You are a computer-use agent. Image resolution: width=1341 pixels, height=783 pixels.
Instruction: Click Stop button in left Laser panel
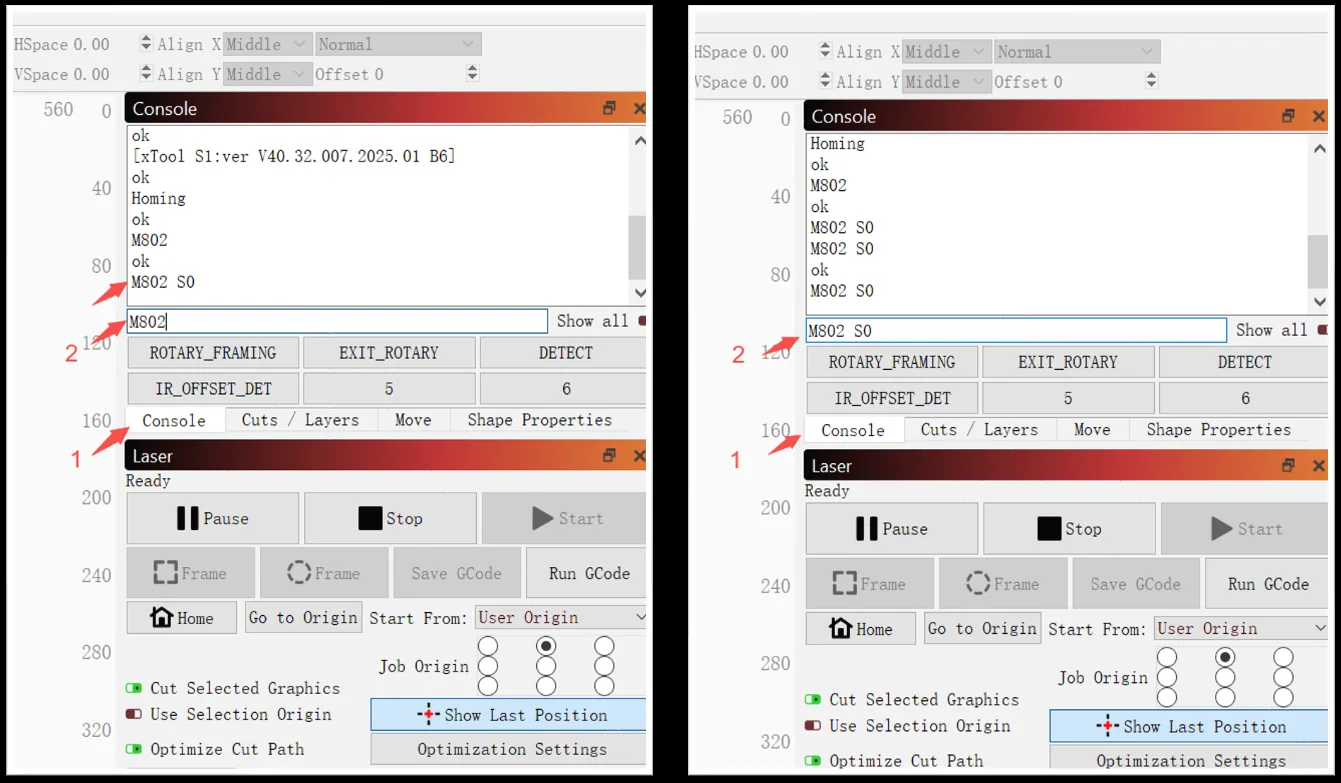(x=390, y=518)
